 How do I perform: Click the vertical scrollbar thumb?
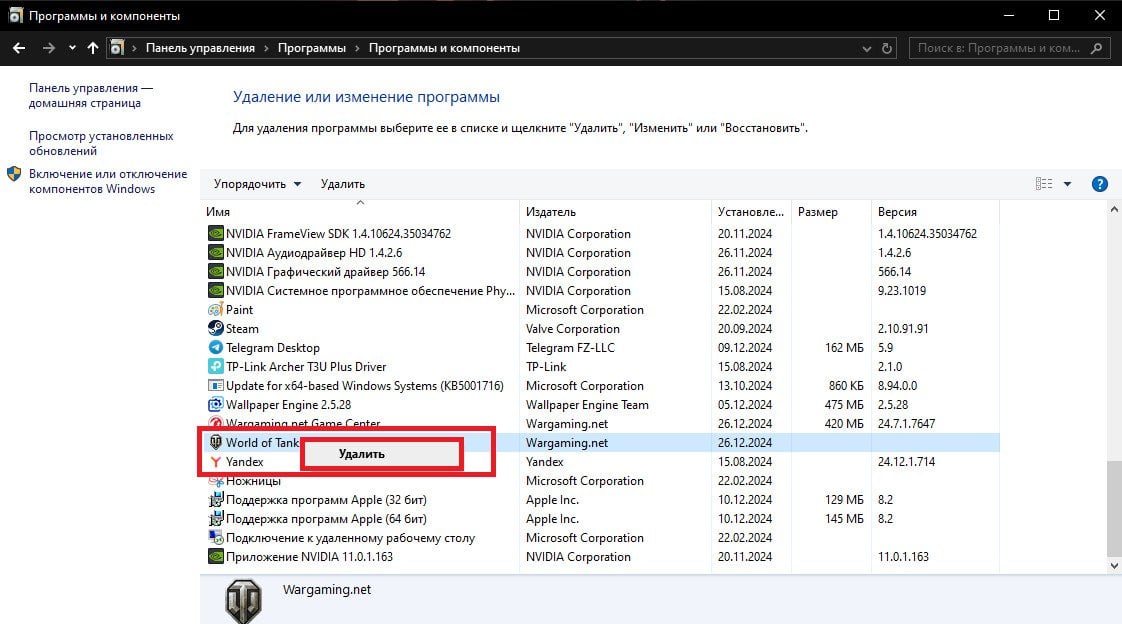coord(1113,508)
